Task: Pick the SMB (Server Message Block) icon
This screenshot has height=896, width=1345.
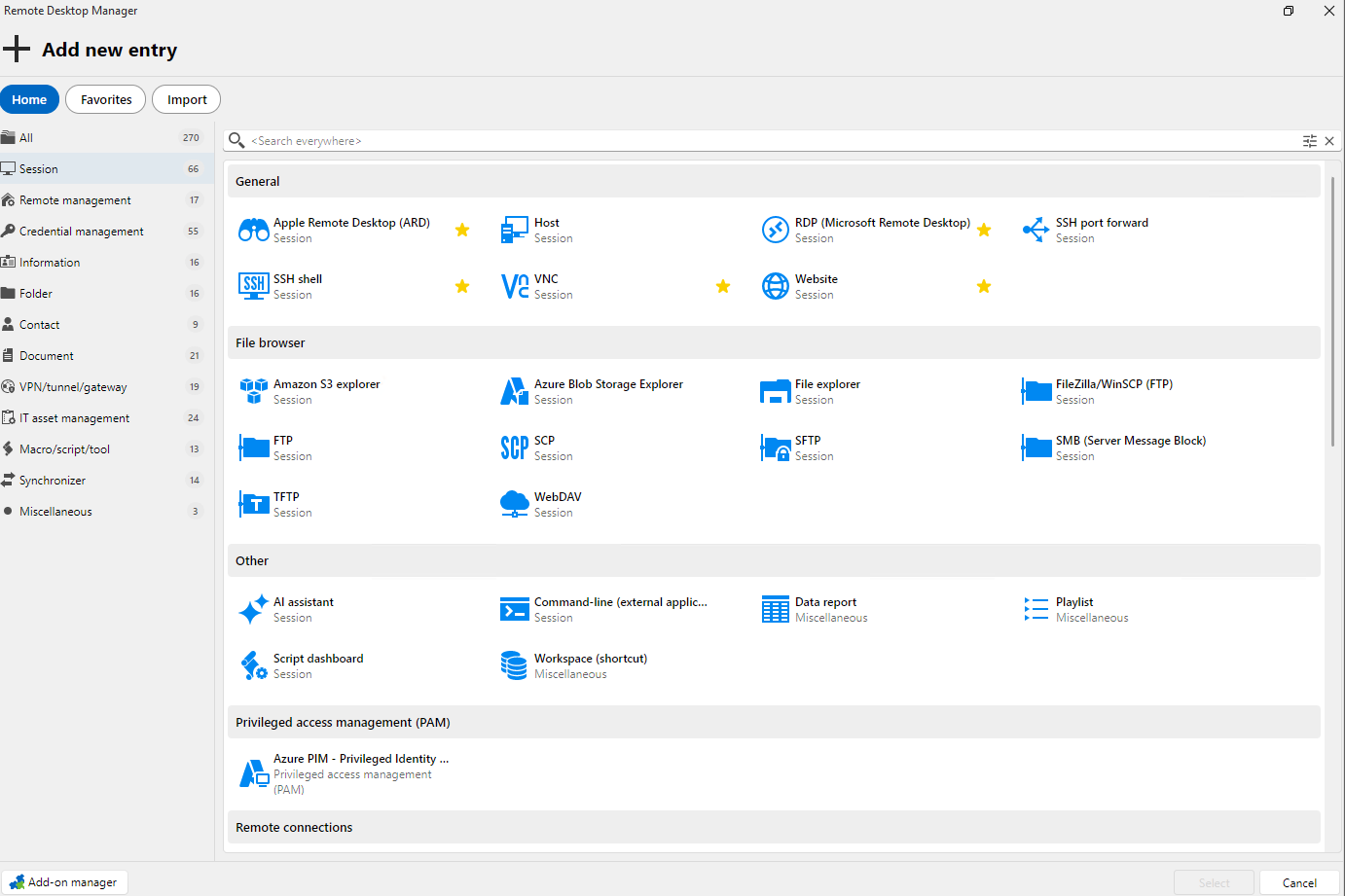Action: [1036, 448]
